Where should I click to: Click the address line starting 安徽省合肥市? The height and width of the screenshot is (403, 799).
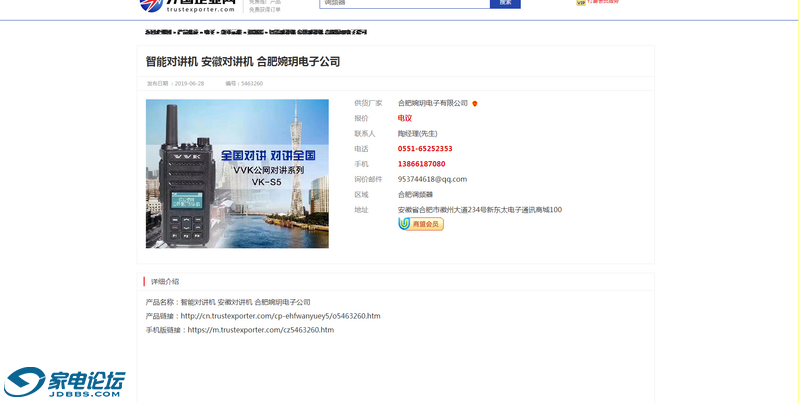click(480, 209)
